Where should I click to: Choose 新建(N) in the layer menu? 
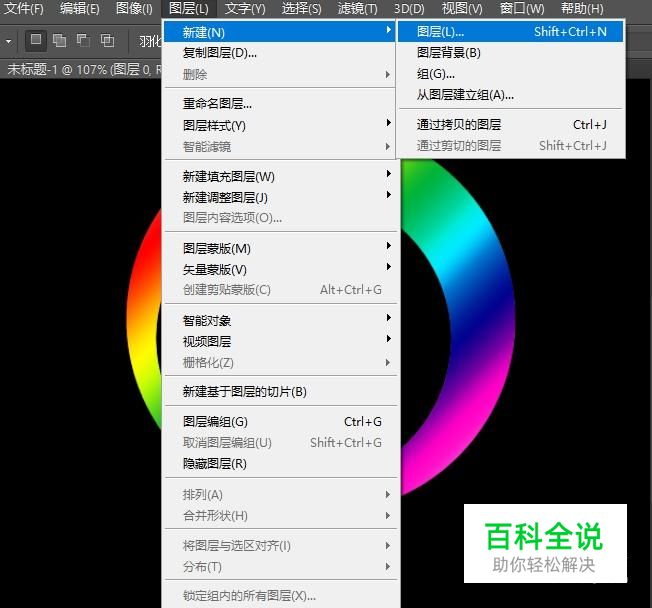(279, 32)
